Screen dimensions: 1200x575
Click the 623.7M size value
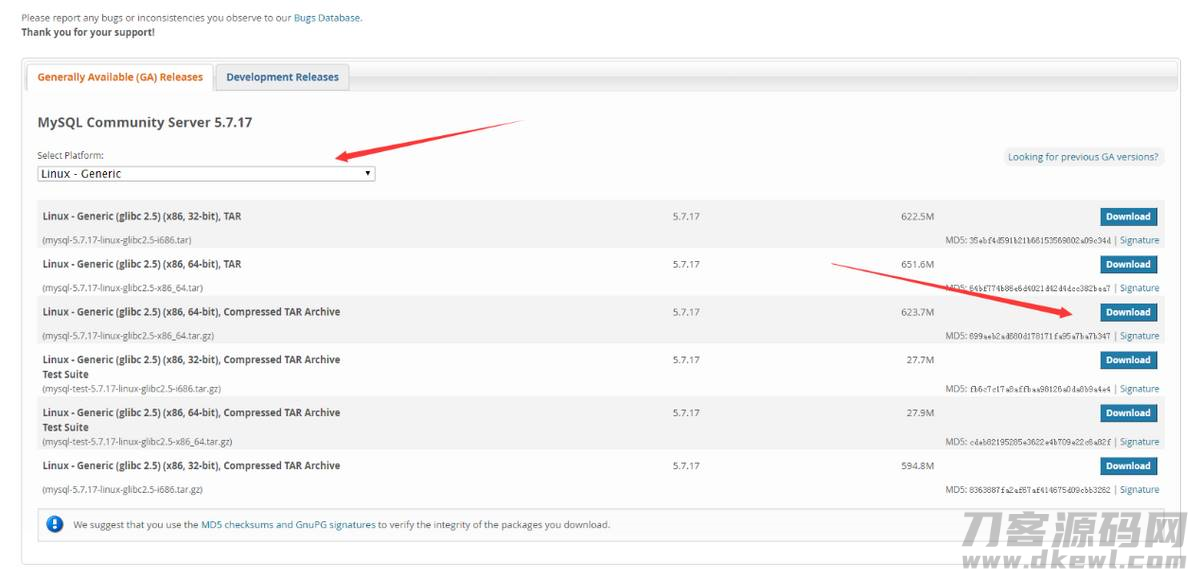point(917,313)
